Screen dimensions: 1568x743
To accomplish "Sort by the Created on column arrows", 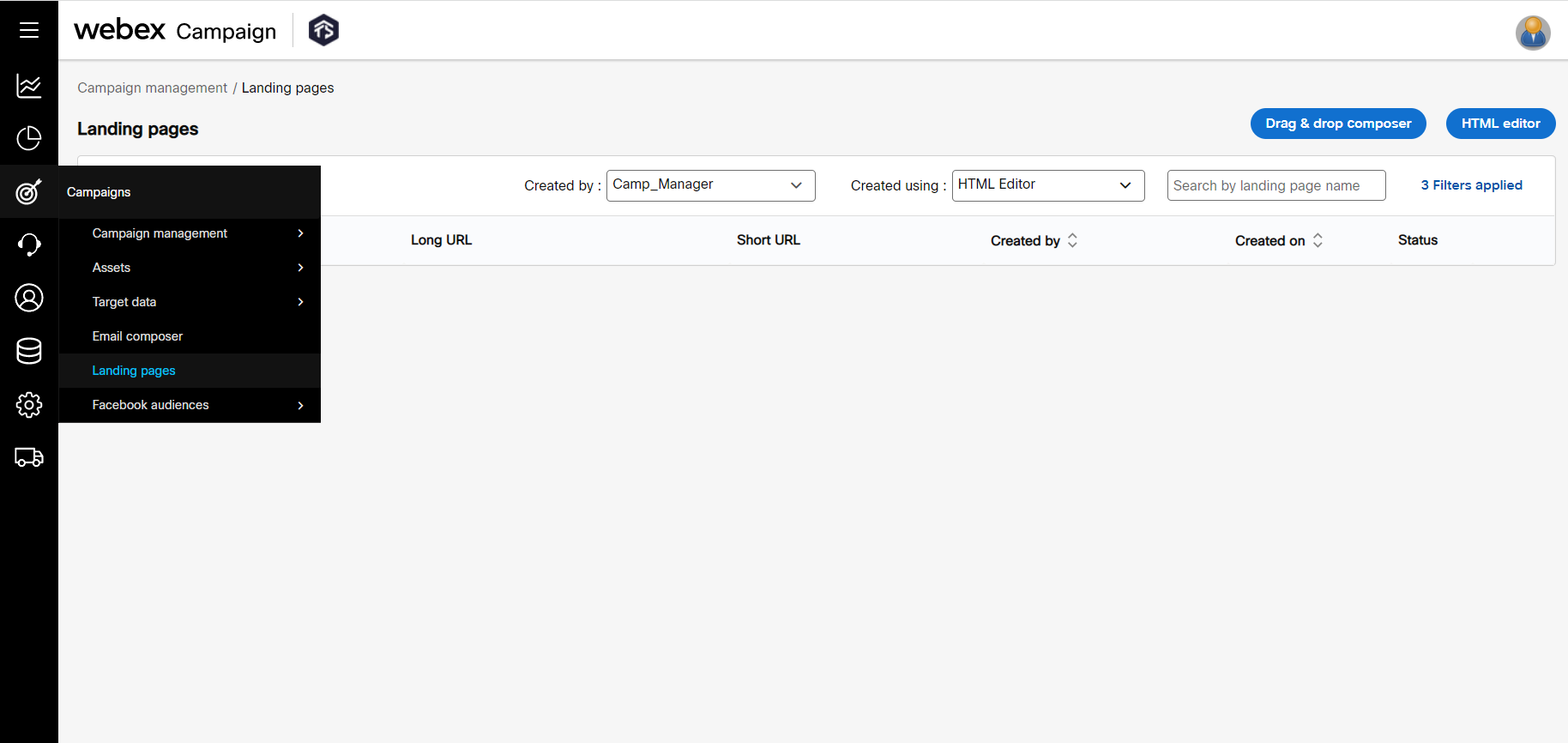I will [x=1318, y=240].
